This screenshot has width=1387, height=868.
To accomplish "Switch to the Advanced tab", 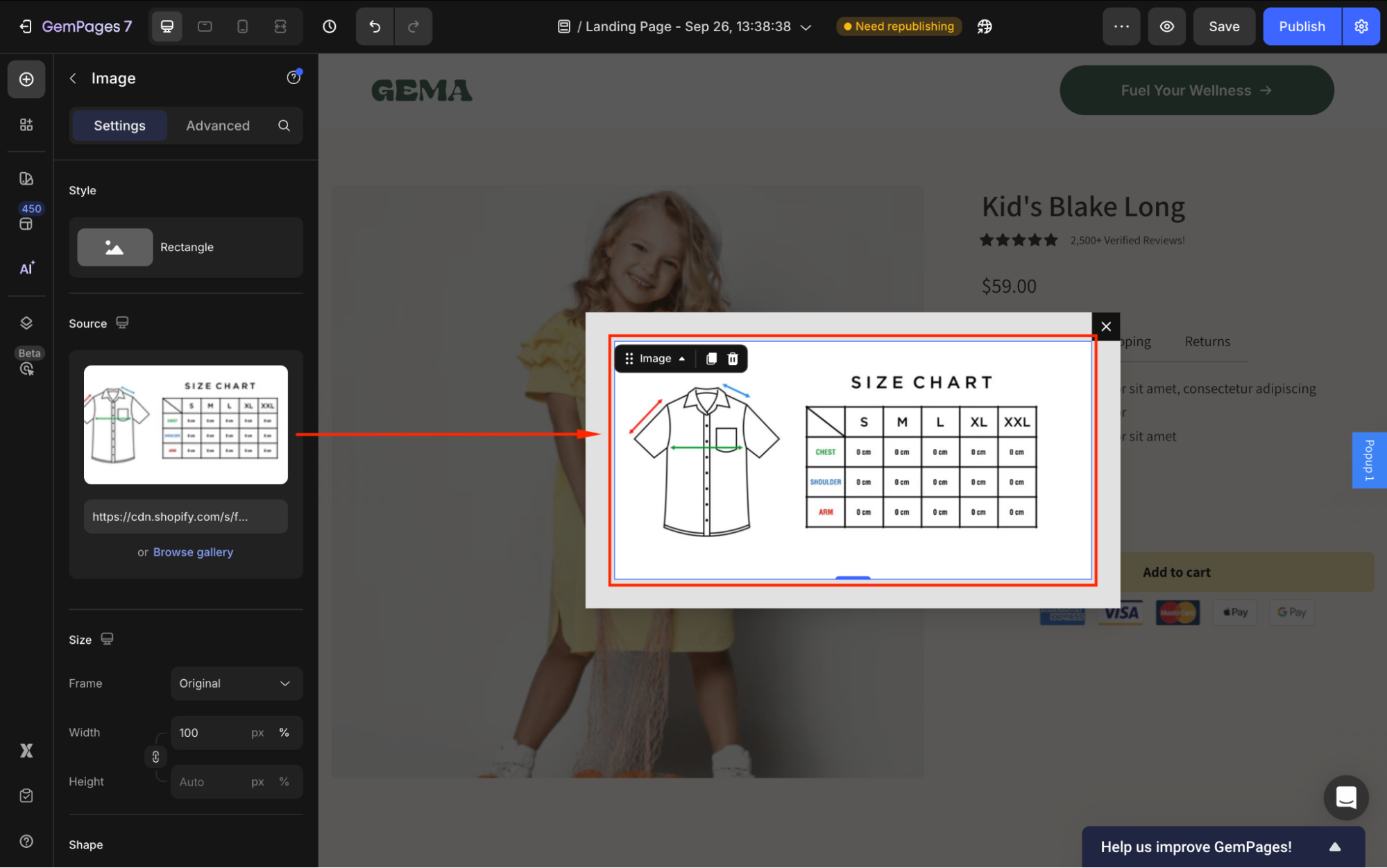I will coord(218,126).
